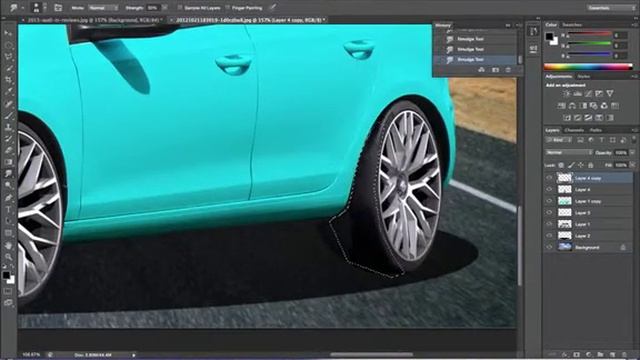Select the Type tool
Viewport: 640px width, 360px height.
pos(8,210)
